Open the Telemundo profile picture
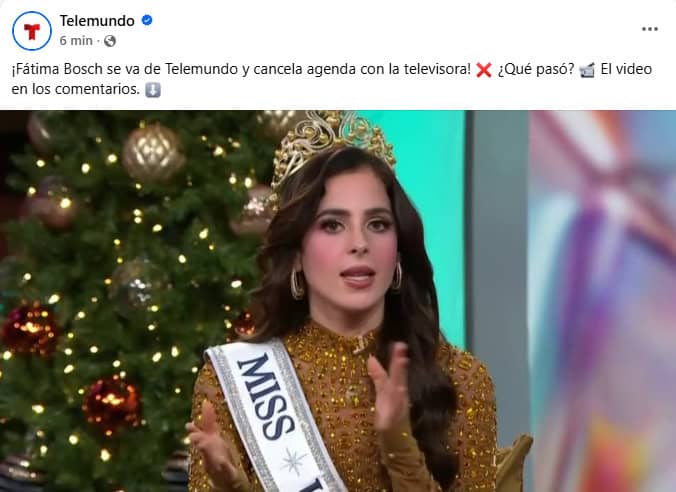 pyautogui.click(x=32, y=31)
